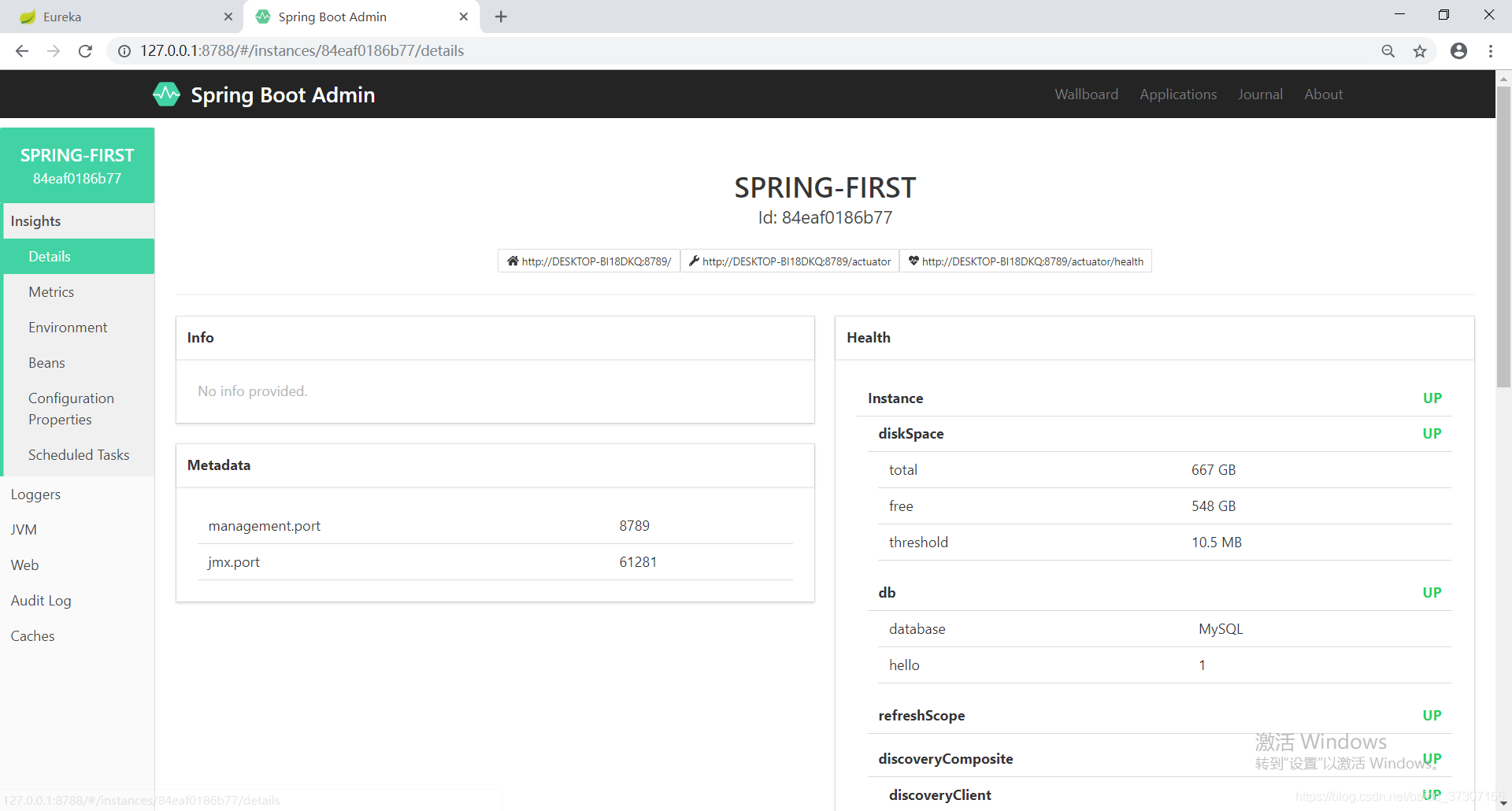Click the Info panel header
This screenshot has height=811, width=1512.
tap(495, 338)
